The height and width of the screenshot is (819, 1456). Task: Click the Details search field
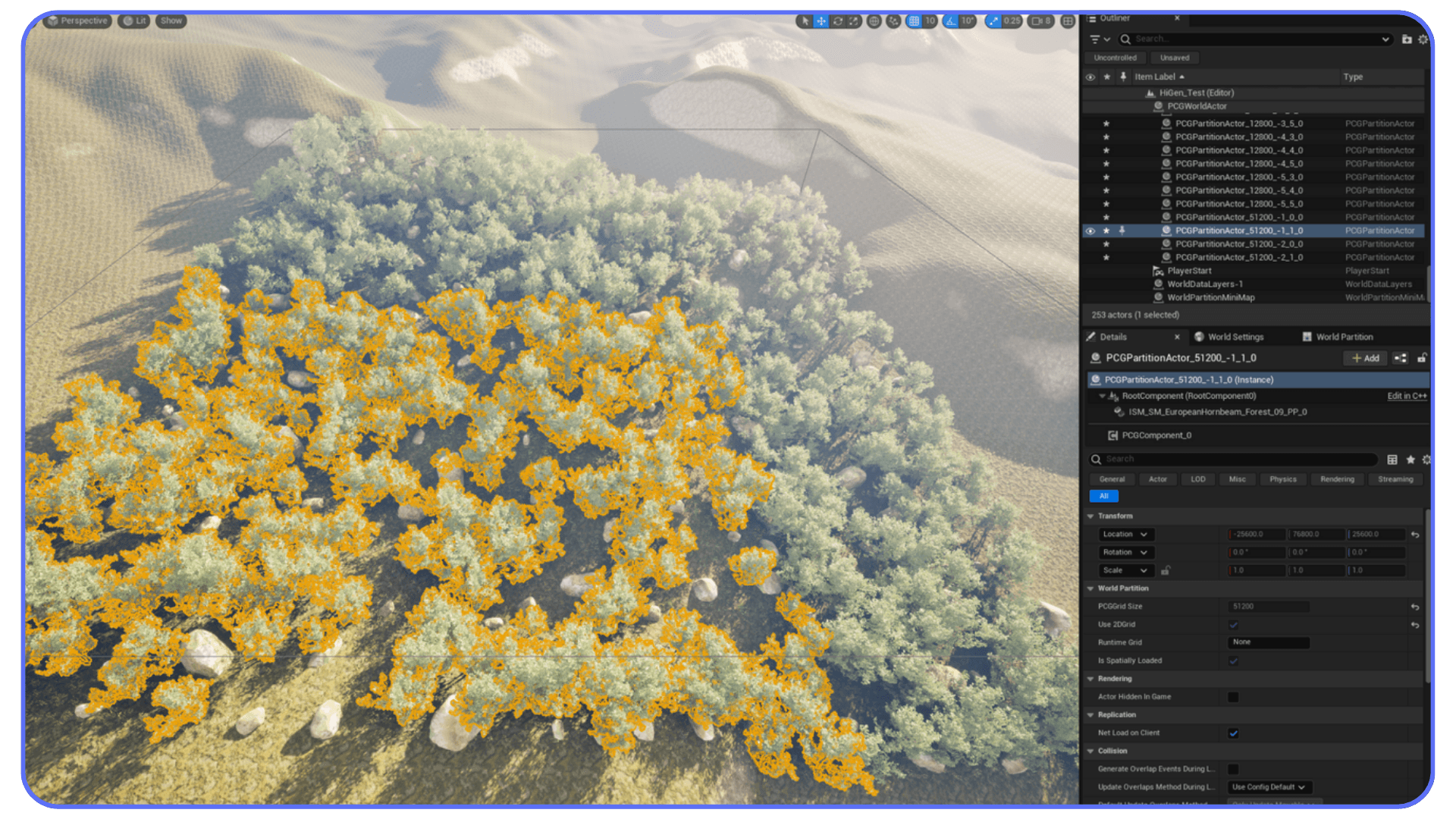(1233, 459)
